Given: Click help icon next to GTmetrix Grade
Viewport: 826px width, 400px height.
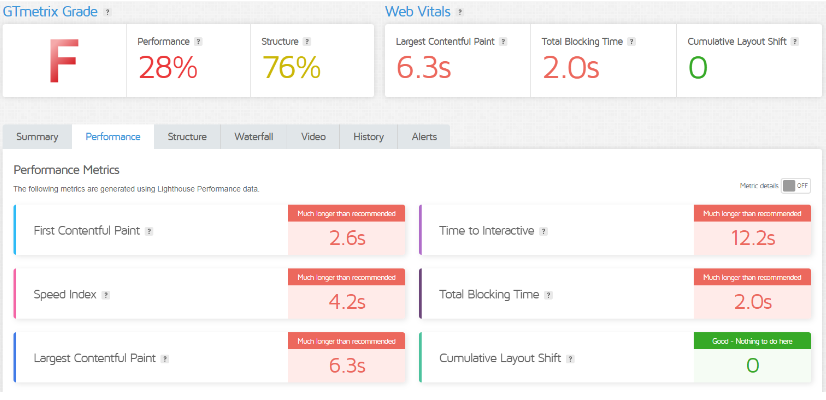Looking at the screenshot, I should [x=107, y=12].
